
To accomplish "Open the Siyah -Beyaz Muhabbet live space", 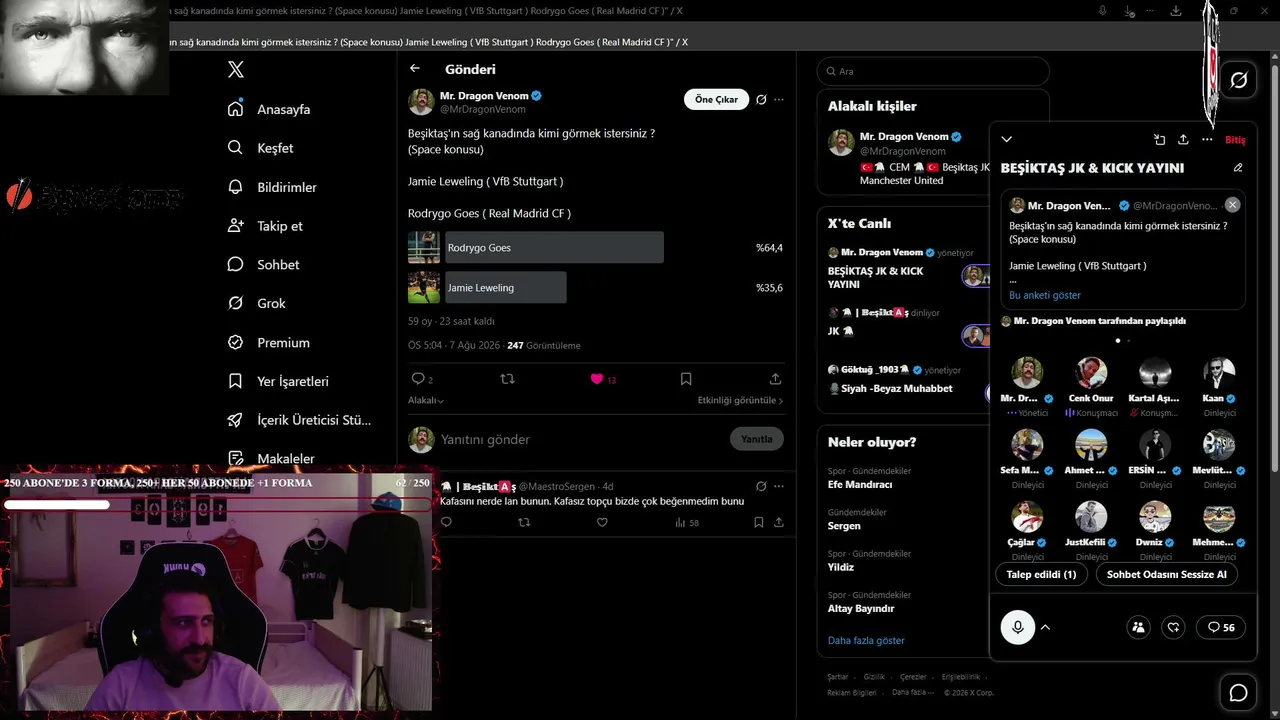I will pyautogui.click(x=897, y=388).
